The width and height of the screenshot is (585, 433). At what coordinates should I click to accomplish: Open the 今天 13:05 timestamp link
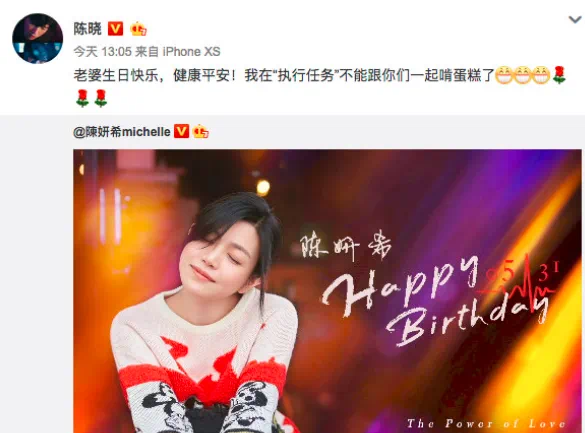103,51
